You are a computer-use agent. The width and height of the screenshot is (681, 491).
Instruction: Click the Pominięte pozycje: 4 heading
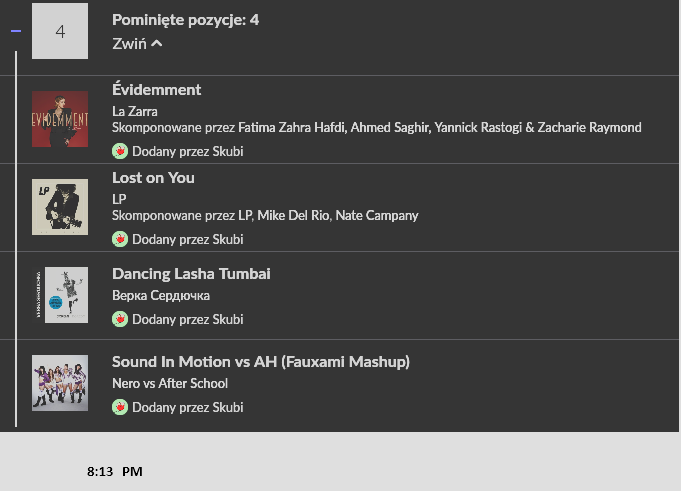click(x=185, y=20)
